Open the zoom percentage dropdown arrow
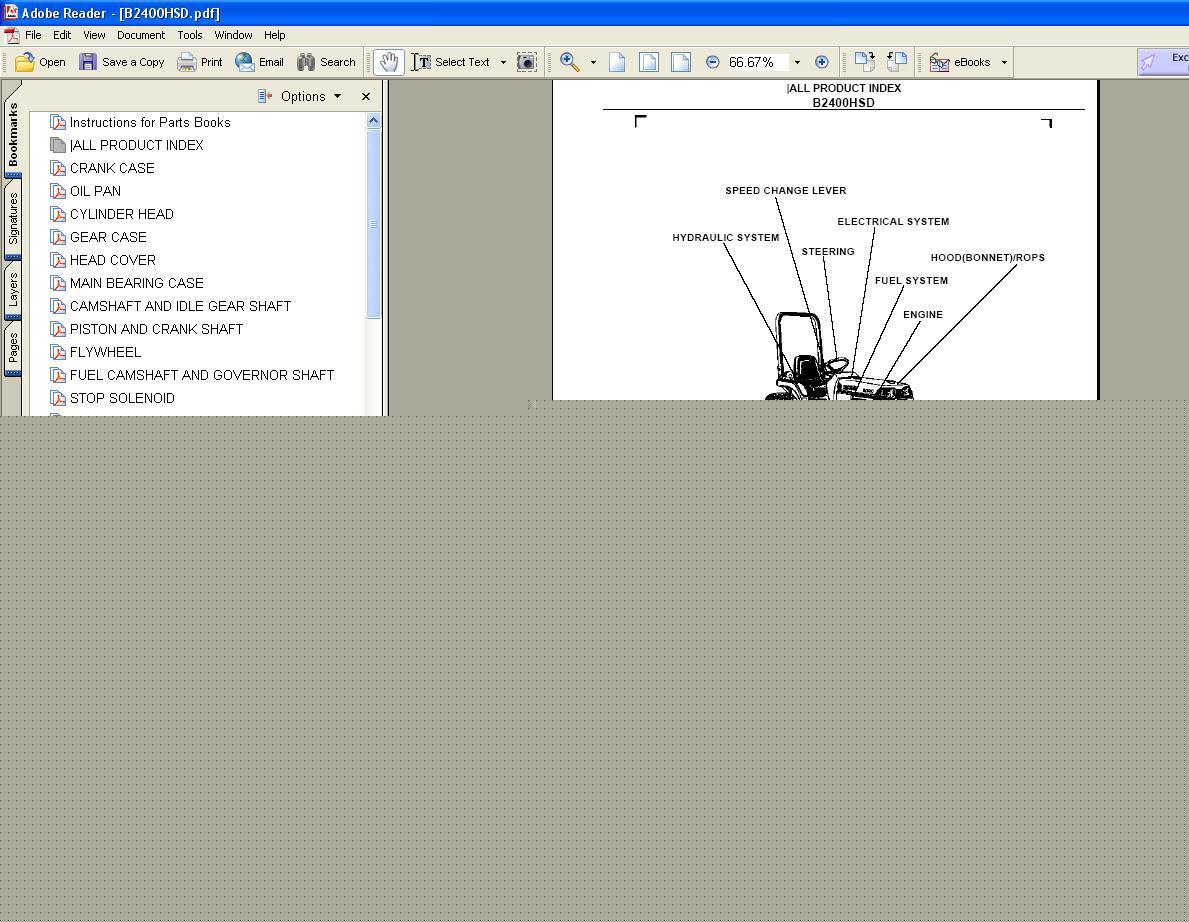This screenshot has height=922, width=1189. pos(797,62)
